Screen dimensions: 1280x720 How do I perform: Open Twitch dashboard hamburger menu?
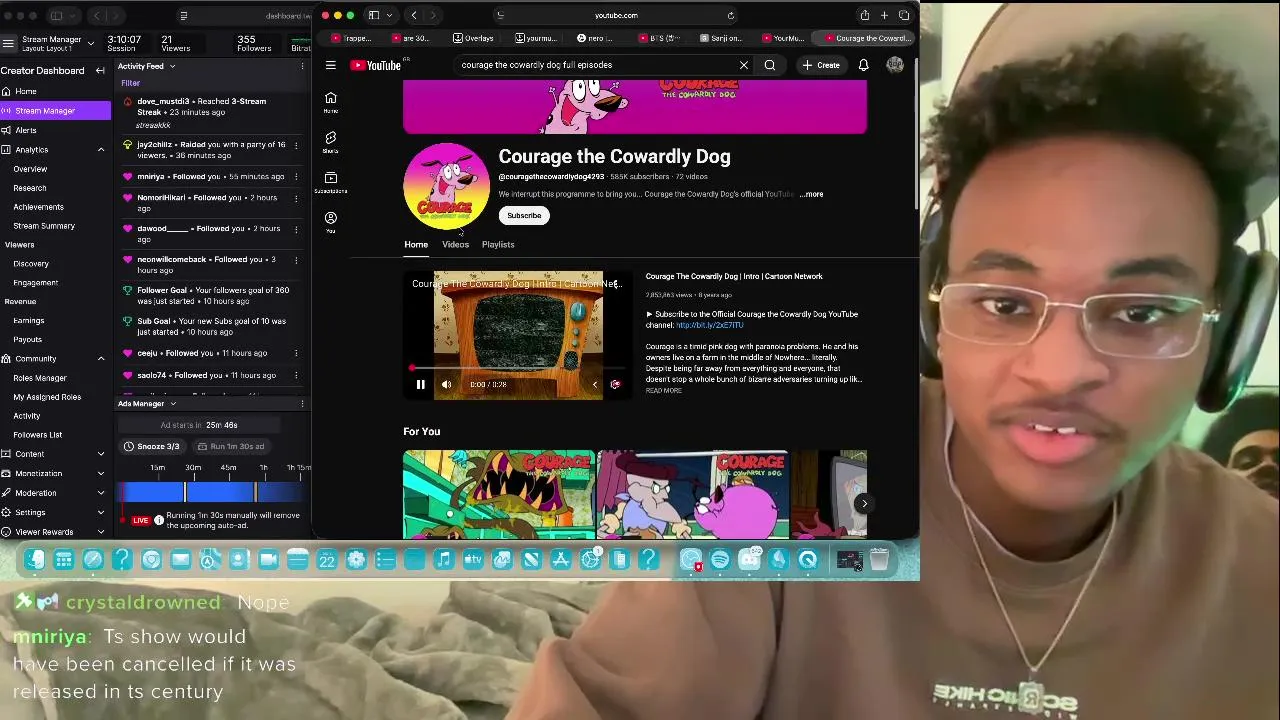click(x=8, y=43)
